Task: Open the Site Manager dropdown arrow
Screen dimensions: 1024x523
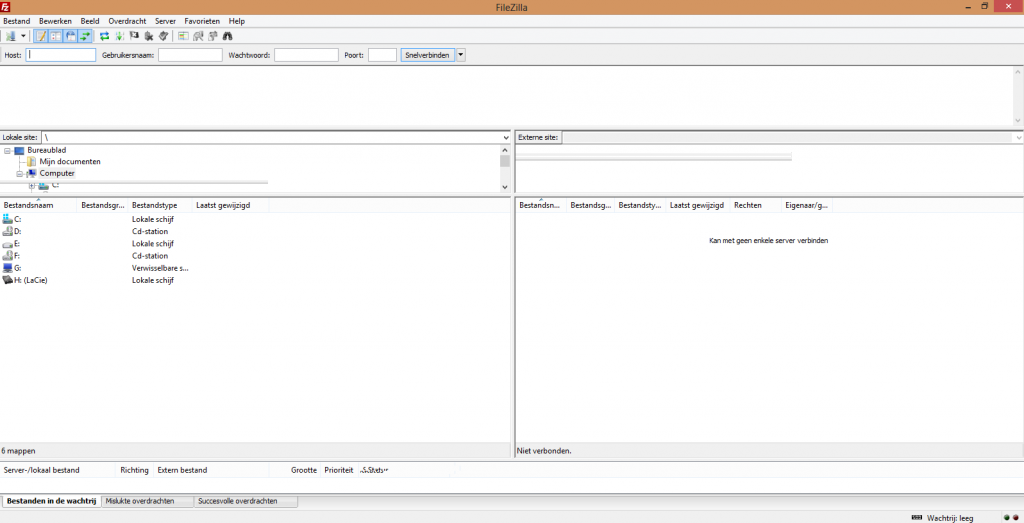Action: click(23, 37)
